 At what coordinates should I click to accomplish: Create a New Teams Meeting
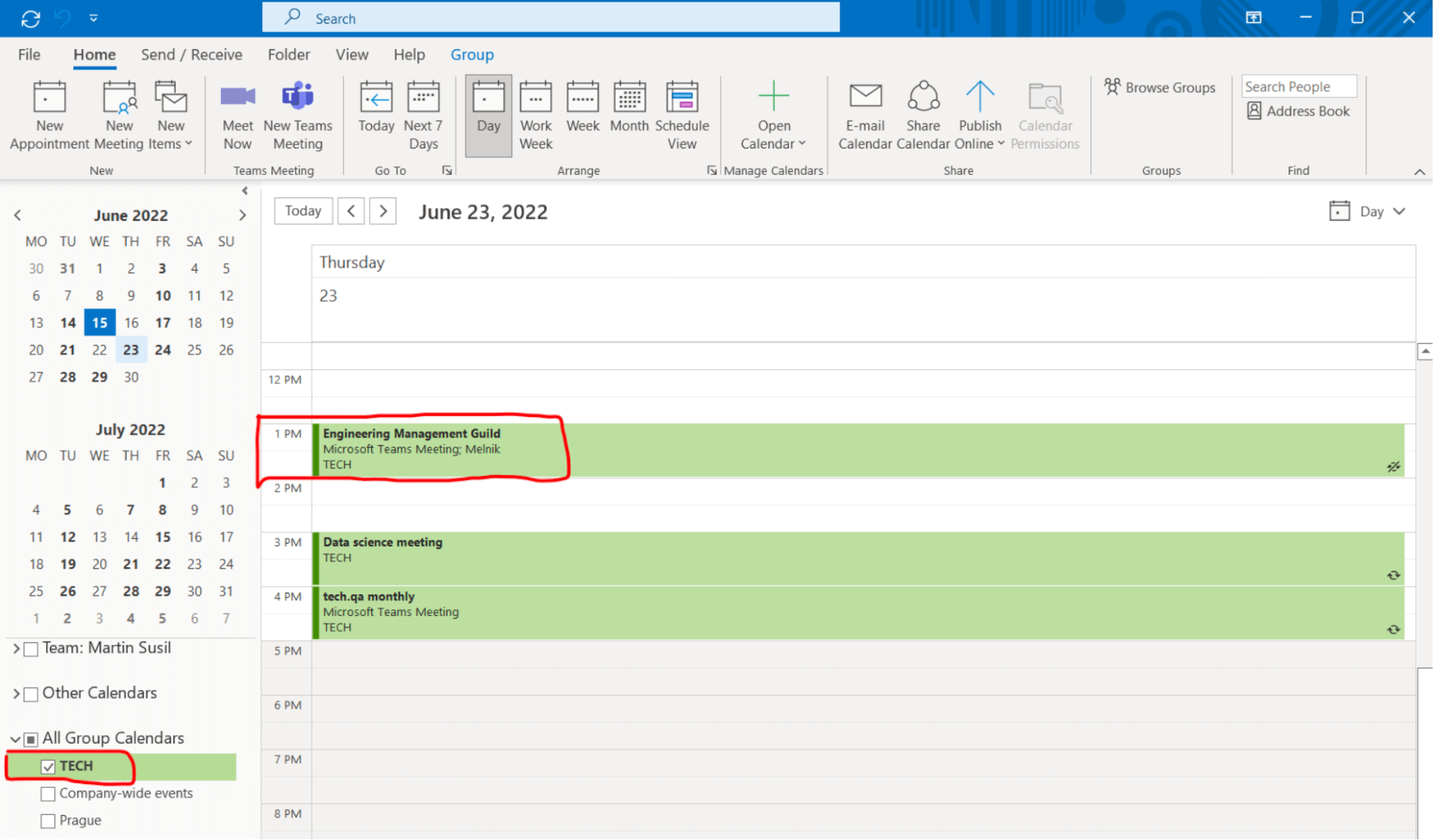point(298,114)
